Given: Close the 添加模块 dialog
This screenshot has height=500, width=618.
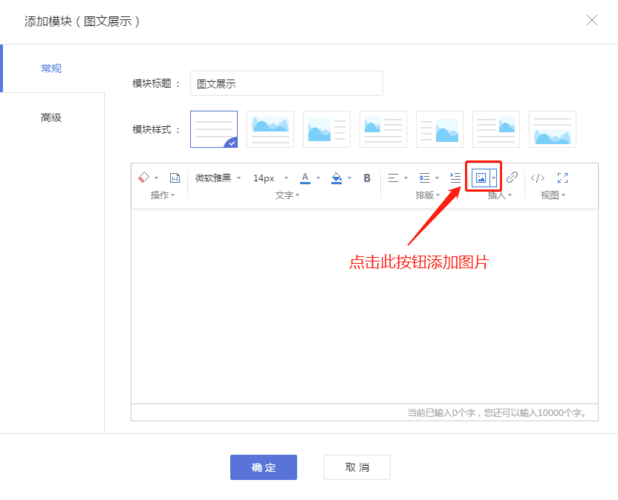Looking at the screenshot, I should point(592,20).
